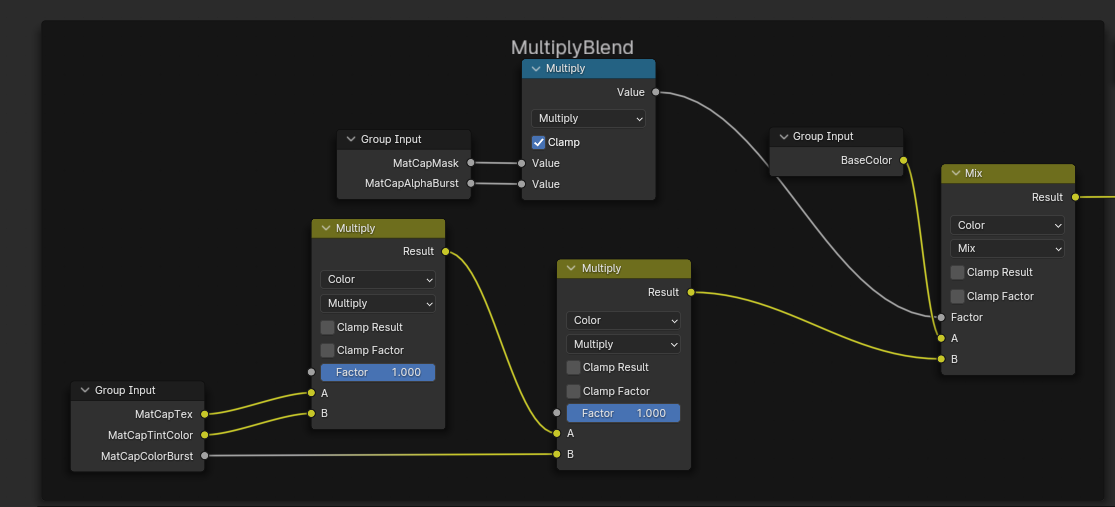Uncheck Clamp in the blue Multiply node
This screenshot has height=507, width=1115.
[x=538, y=142]
